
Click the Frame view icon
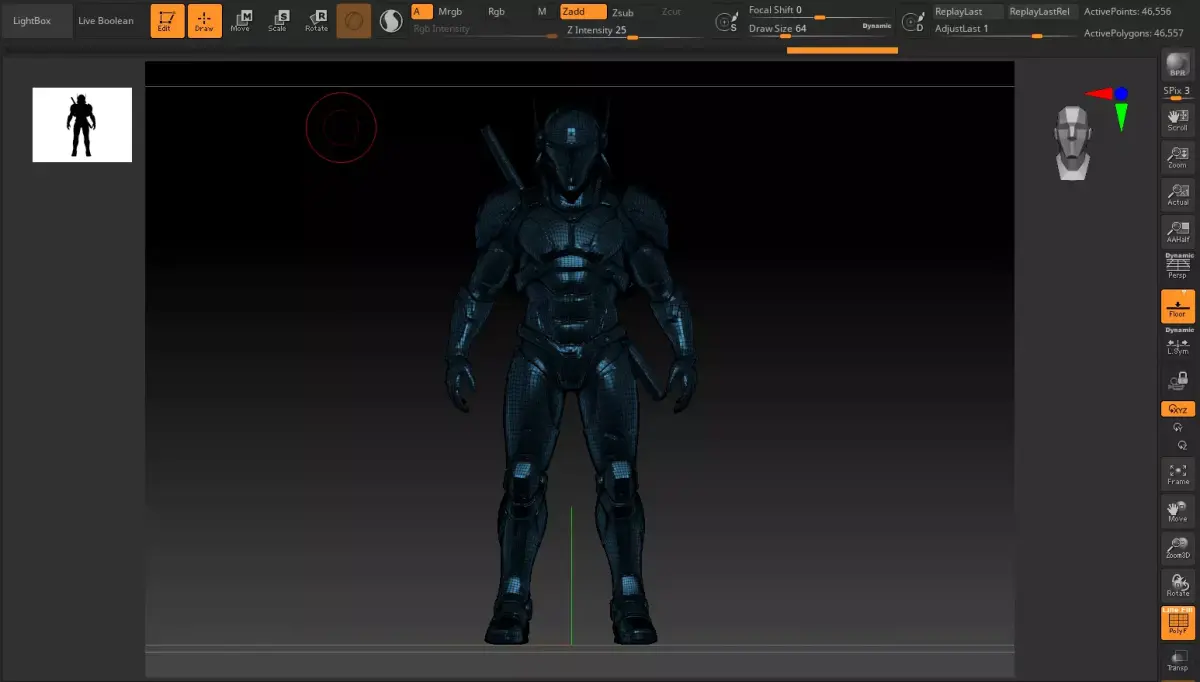(x=1178, y=475)
